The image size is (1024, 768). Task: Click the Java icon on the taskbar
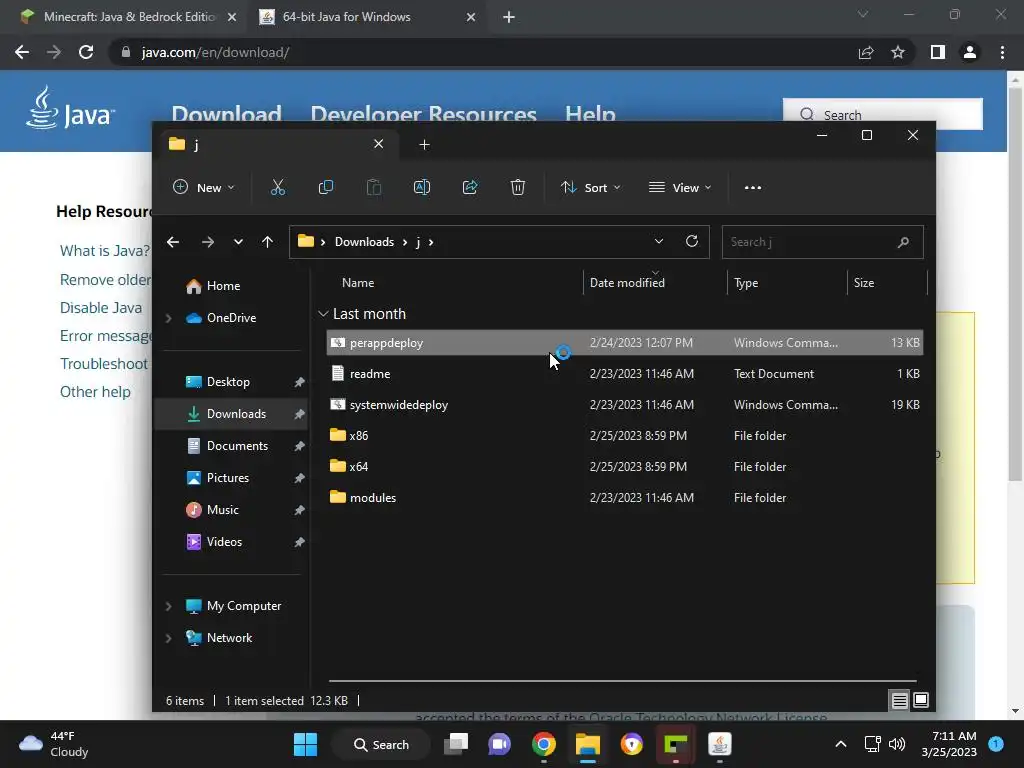(x=720, y=744)
